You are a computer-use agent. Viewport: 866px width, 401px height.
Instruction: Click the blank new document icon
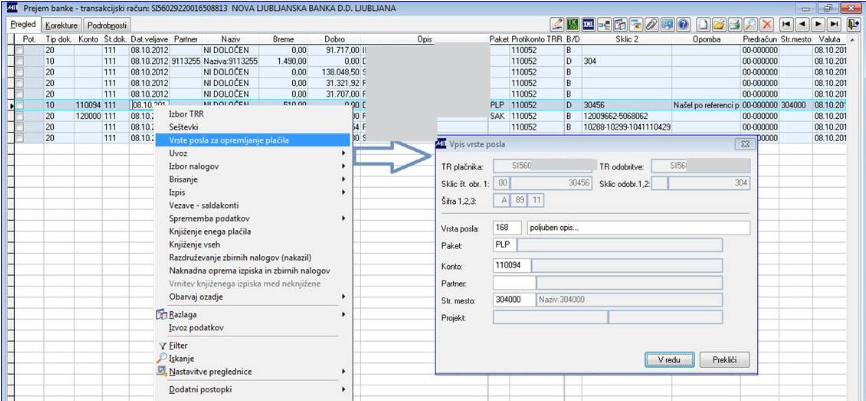[703, 24]
